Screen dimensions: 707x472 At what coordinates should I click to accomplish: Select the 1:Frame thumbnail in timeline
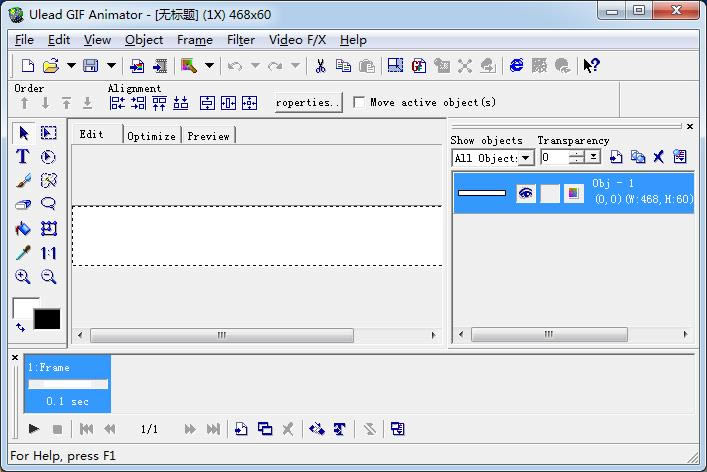(x=67, y=384)
